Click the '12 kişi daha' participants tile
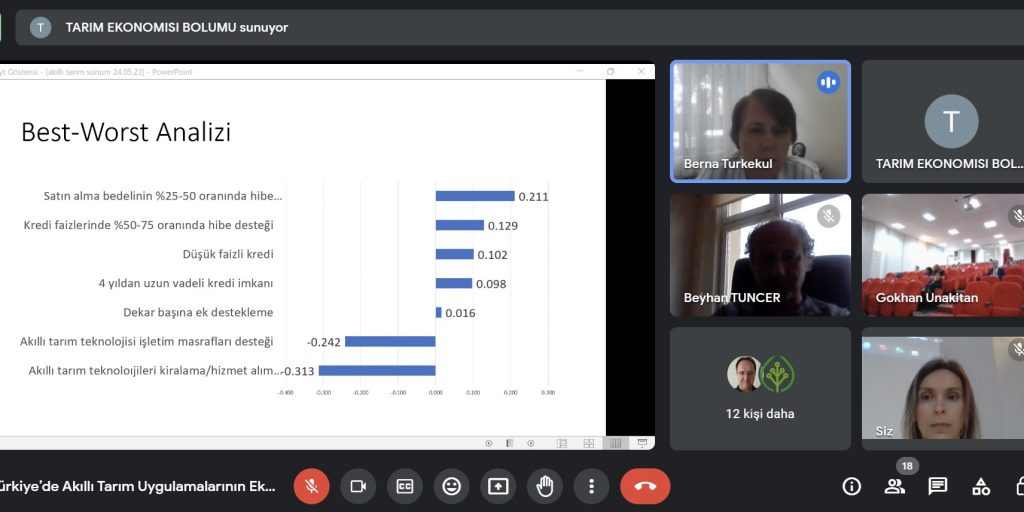Image resolution: width=1024 pixels, height=512 pixels. coord(760,388)
